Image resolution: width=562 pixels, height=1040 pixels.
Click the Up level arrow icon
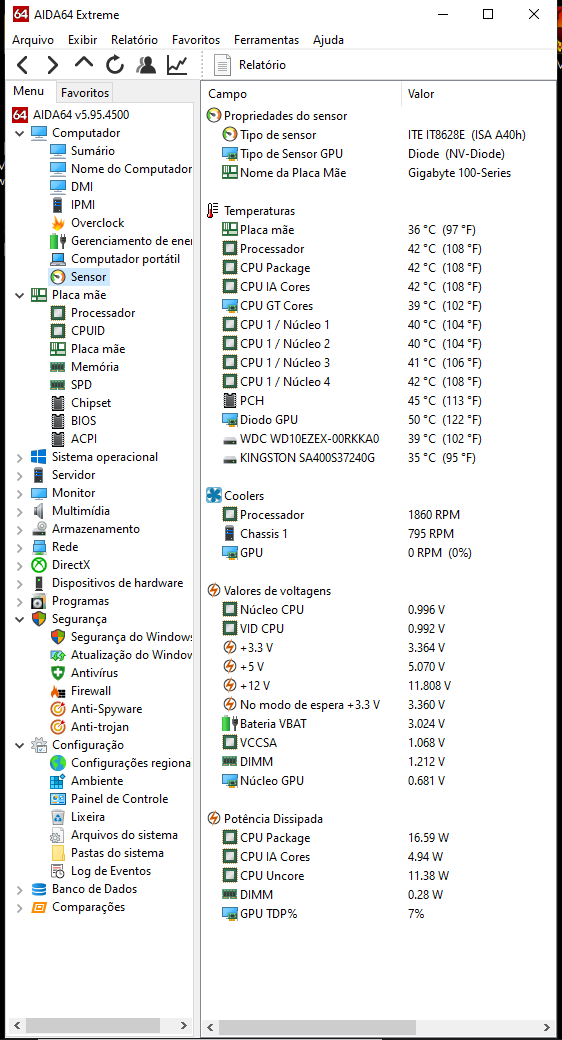click(x=84, y=63)
